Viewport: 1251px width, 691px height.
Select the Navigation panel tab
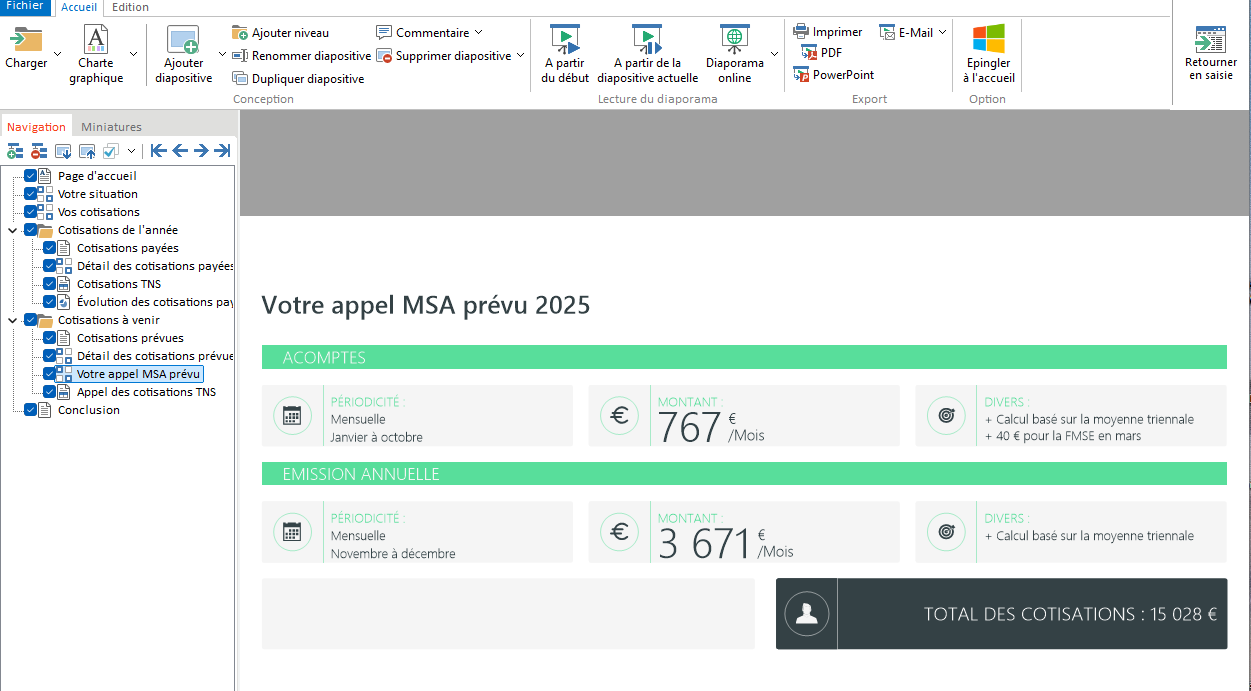[36, 127]
